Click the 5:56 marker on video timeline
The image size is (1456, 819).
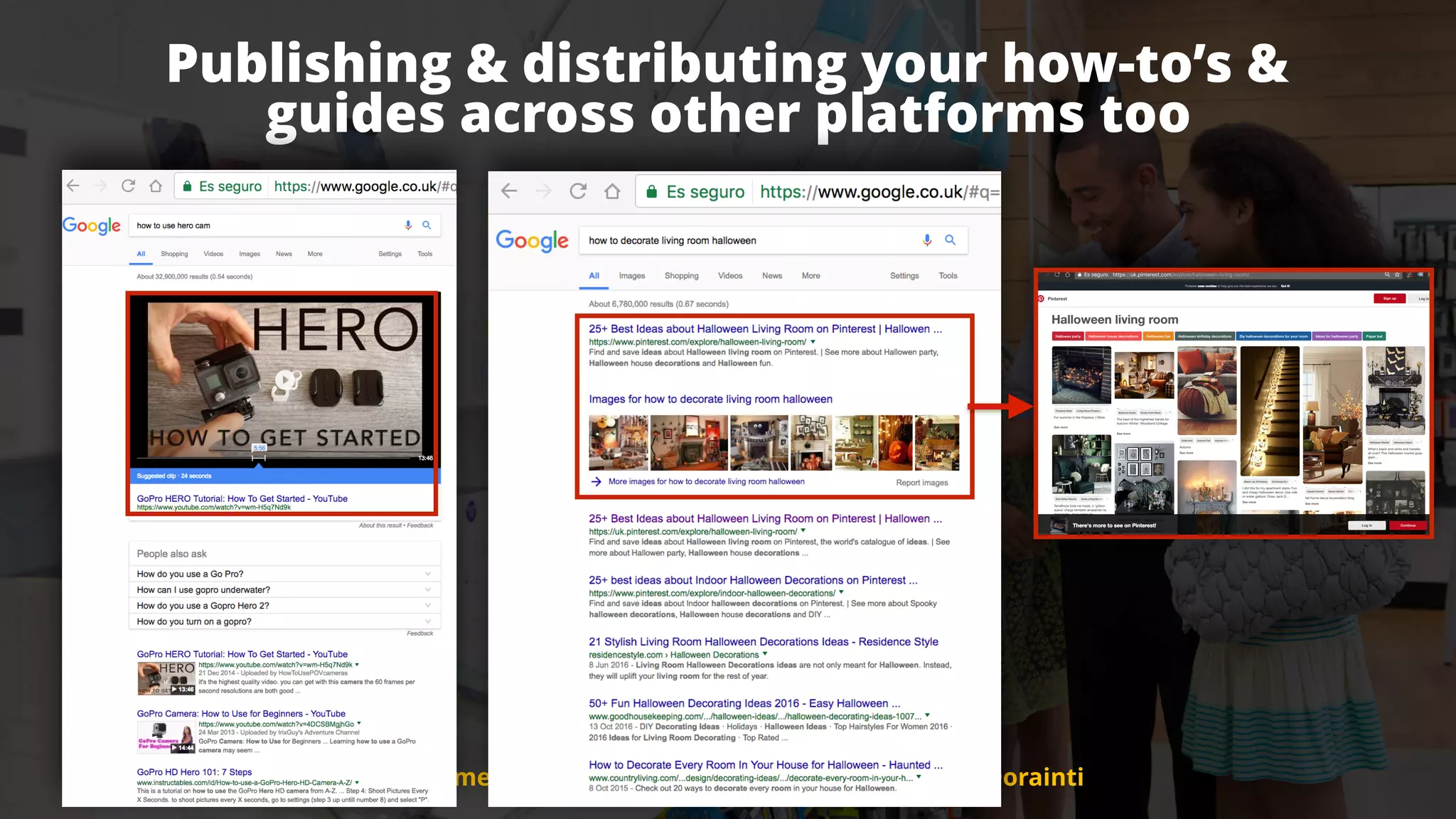click(x=259, y=448)
